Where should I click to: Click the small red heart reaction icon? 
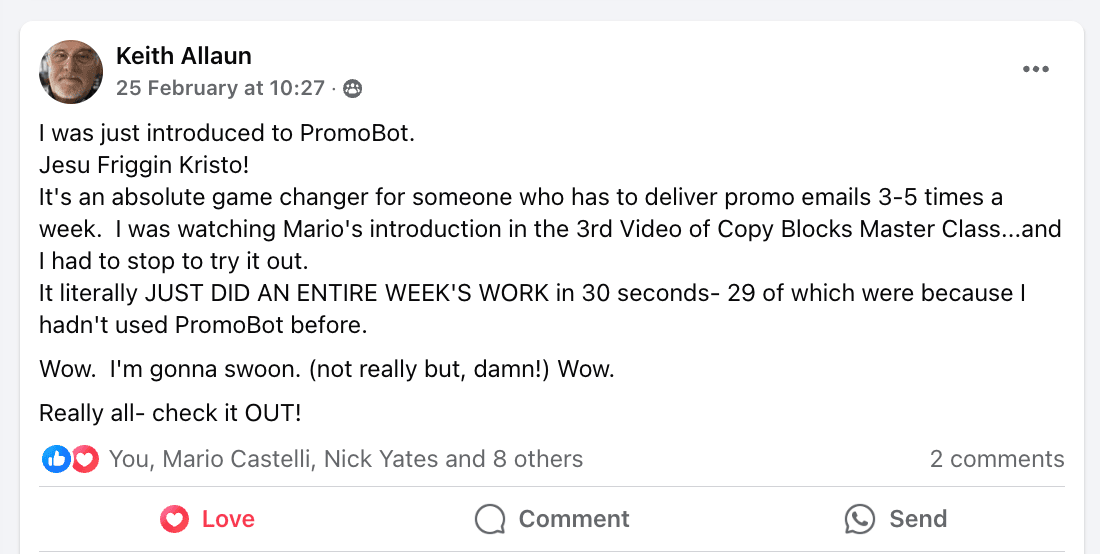tap(86, 459)
